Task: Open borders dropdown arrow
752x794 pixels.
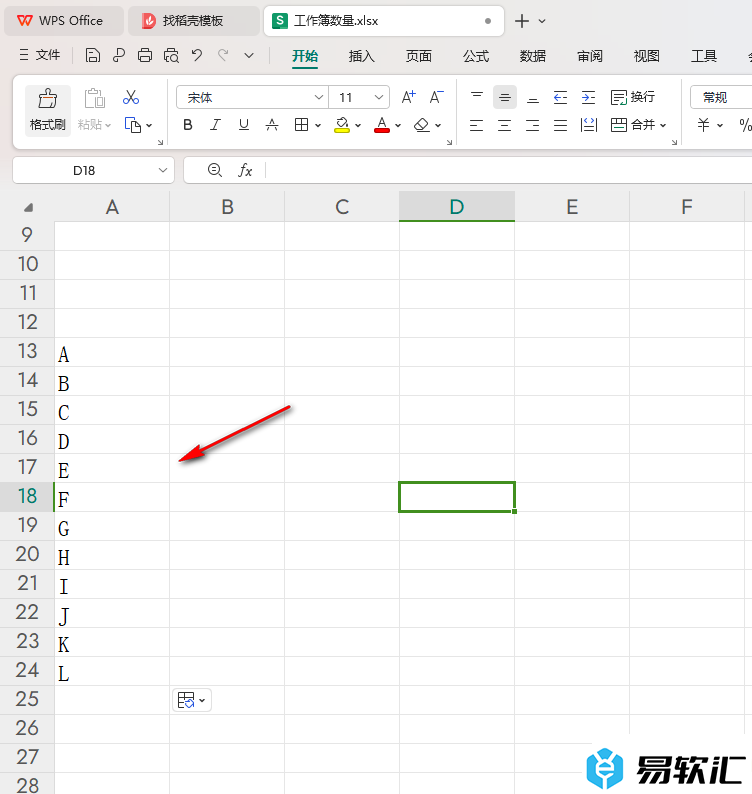Action: [x=318, y=125]
